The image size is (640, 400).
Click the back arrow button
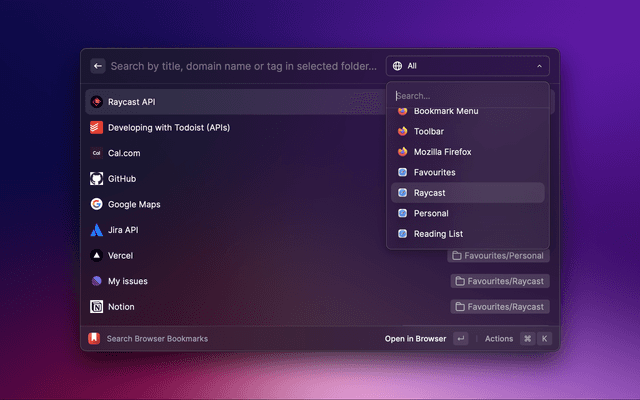(98, 66)
